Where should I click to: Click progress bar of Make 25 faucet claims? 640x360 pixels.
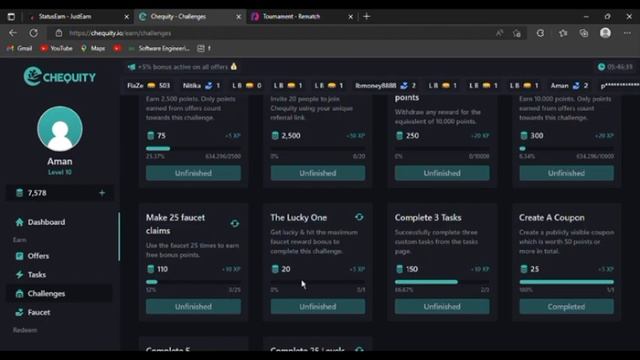[x=193, y=282]
